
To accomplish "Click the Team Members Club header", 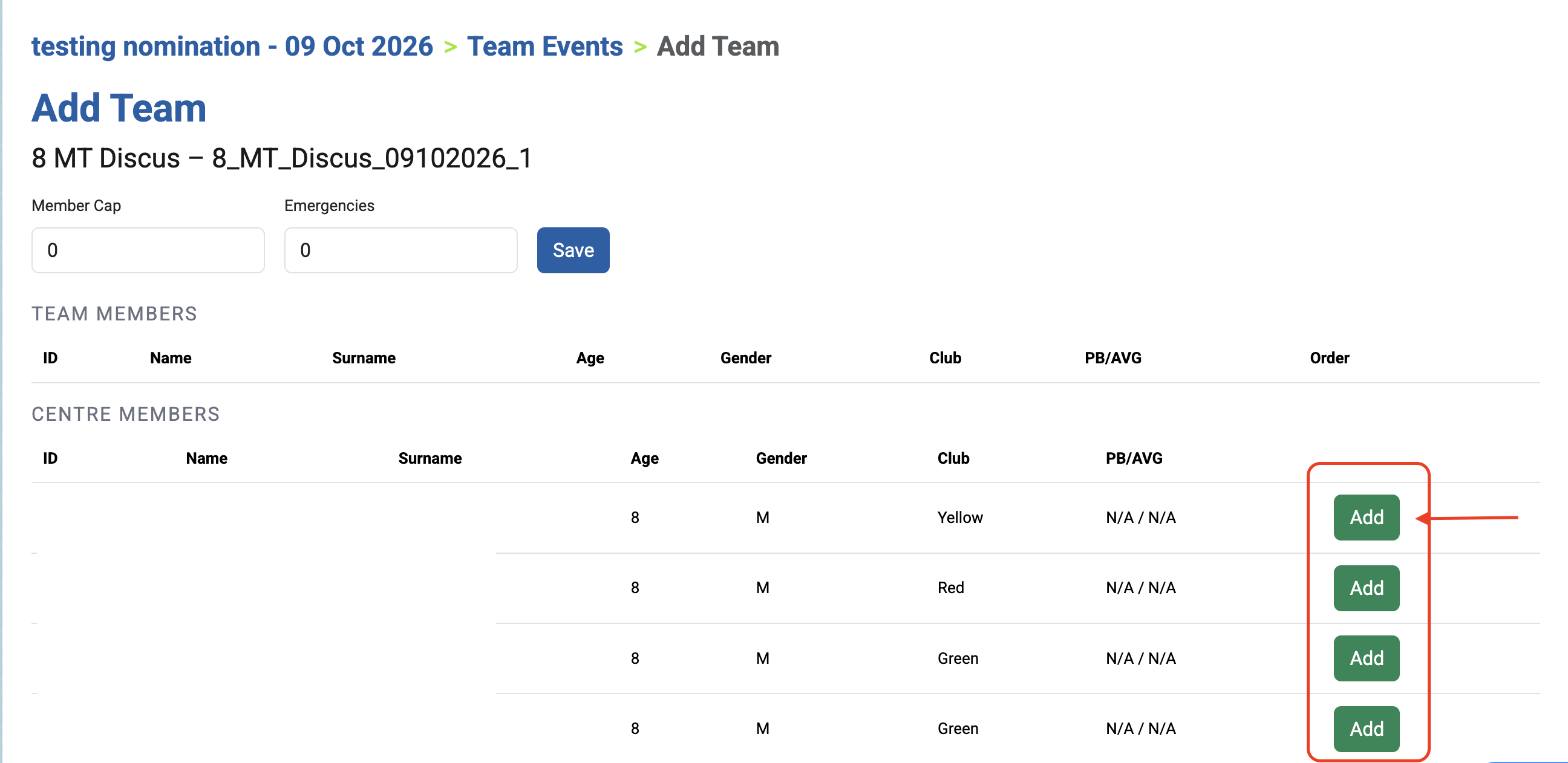I will pos(945,358).
